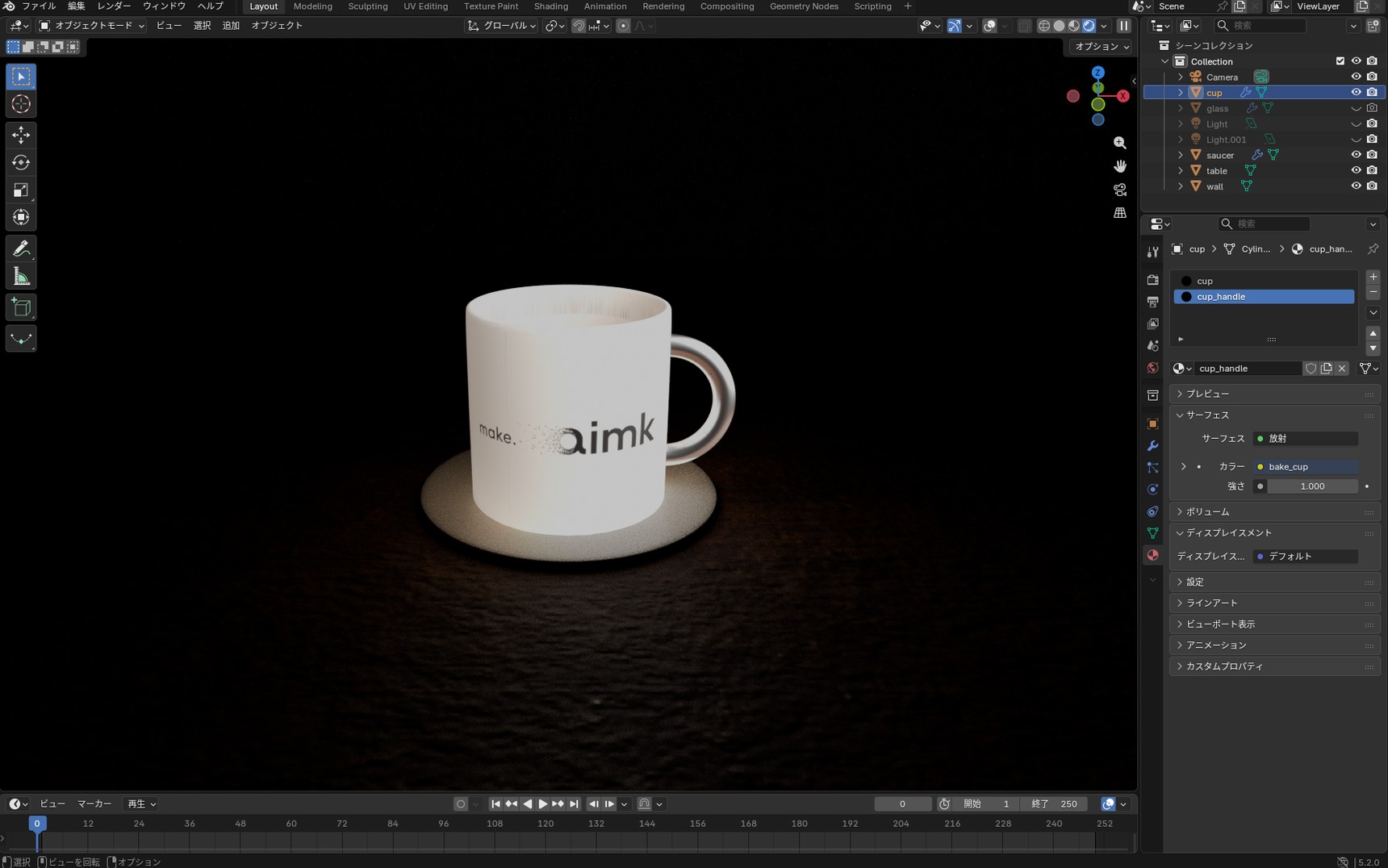Switch orthographic/perspective grid icon
The image size is (1388, 868).
(1119, 213)
